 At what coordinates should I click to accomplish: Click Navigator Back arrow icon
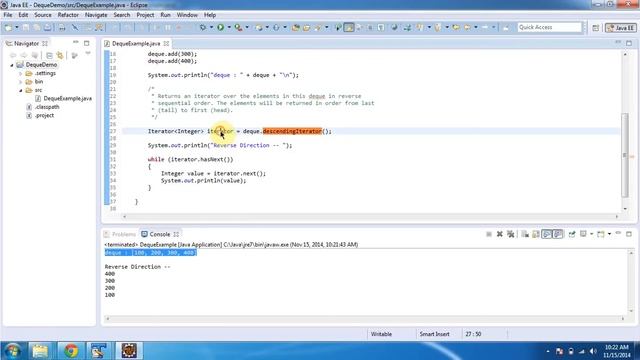tap(13, 55)
